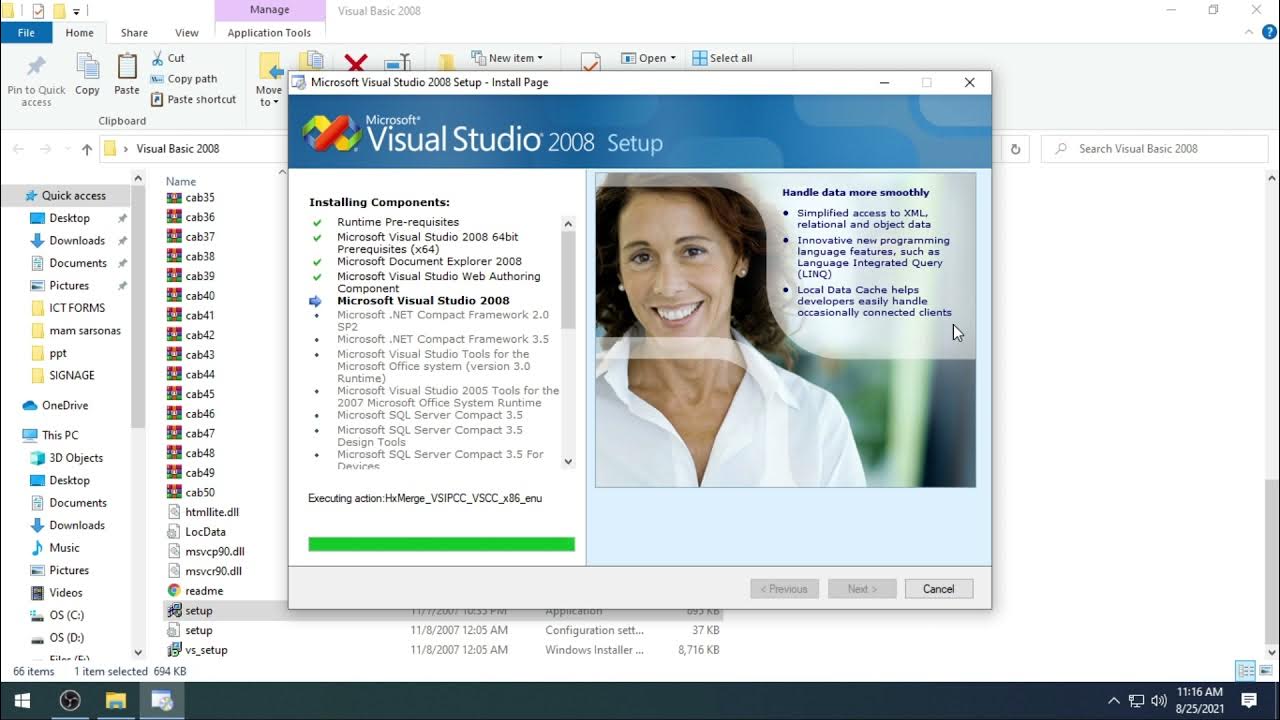Switch to large icons view button

1267,671
